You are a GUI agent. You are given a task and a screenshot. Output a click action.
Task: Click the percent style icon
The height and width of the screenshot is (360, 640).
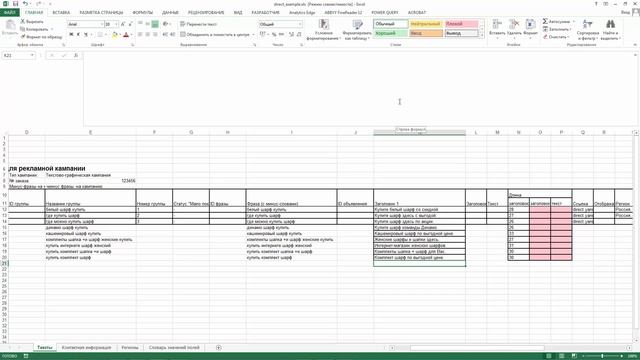tap(273, 35)
